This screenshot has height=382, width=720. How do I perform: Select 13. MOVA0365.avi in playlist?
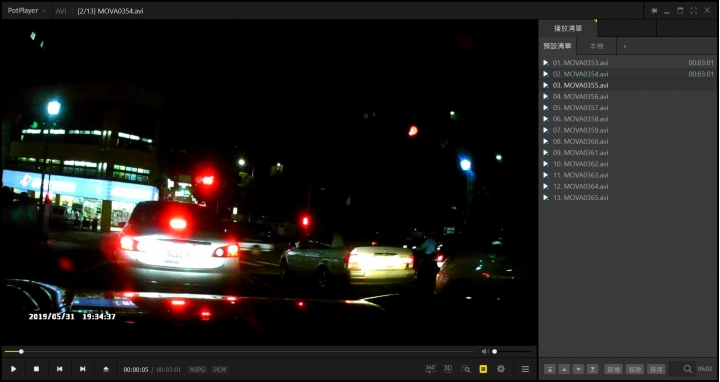628,198
